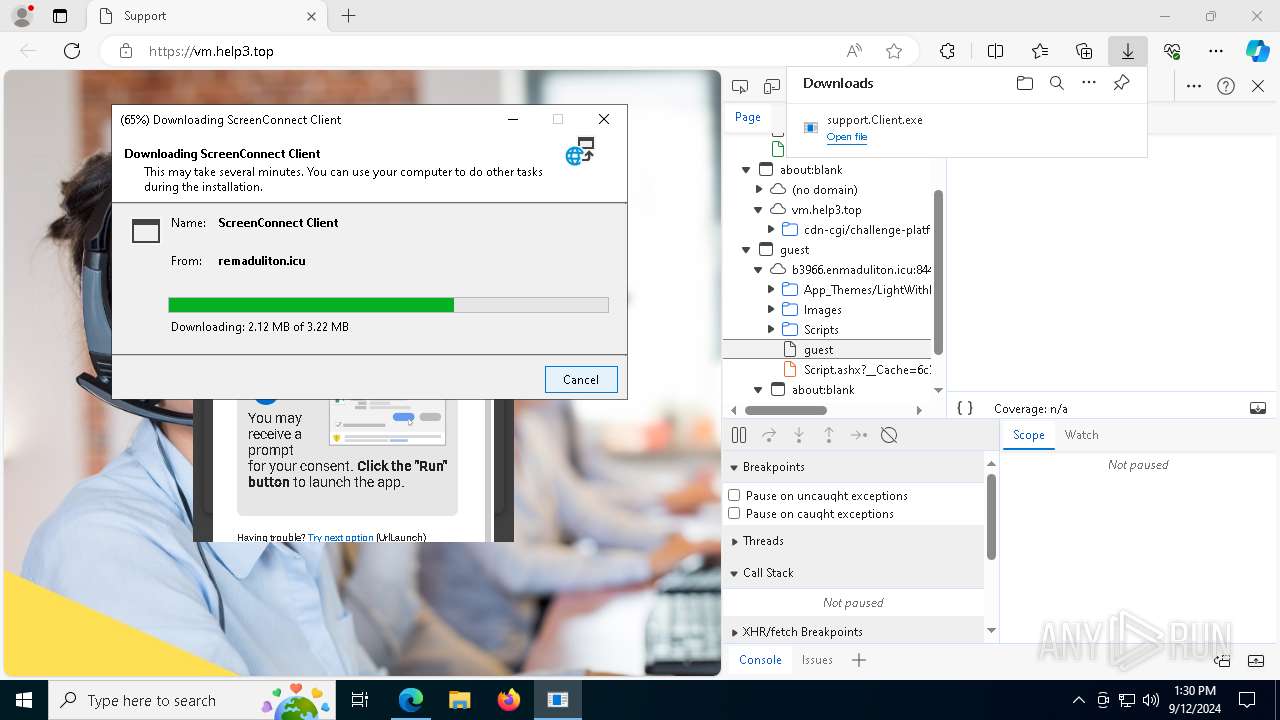Screen dimensions: 1280x720
Task: Click the coverage panel toggle icon
Action: pos(1258,408)
